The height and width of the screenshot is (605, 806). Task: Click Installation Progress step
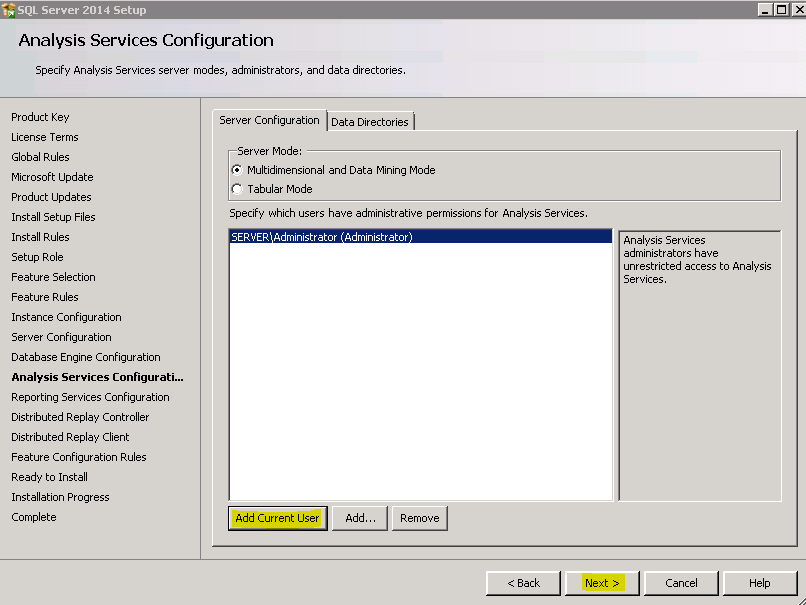(x=60, y=497)
